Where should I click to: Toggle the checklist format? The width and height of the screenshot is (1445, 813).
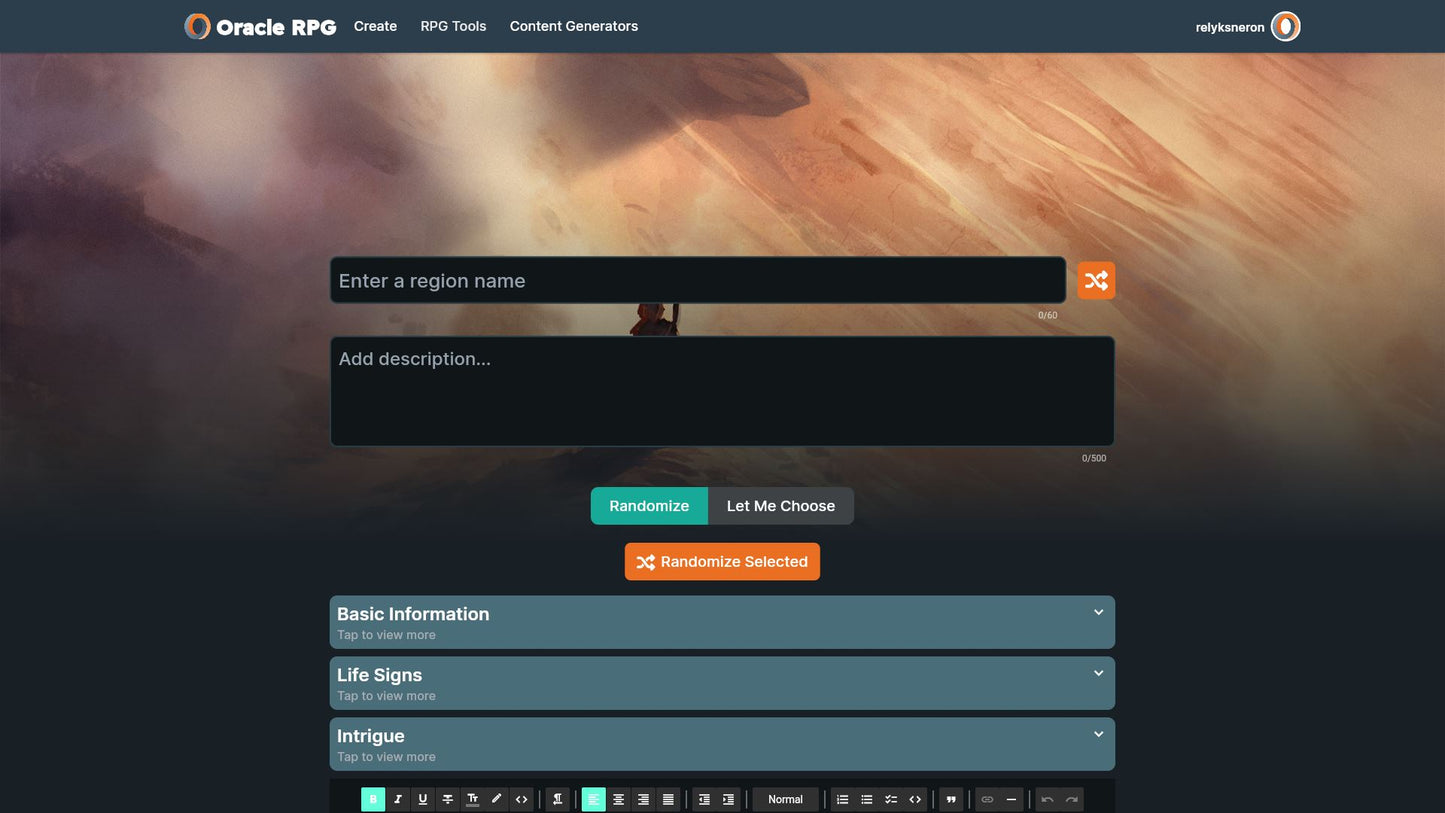click(x=891, y=799)
